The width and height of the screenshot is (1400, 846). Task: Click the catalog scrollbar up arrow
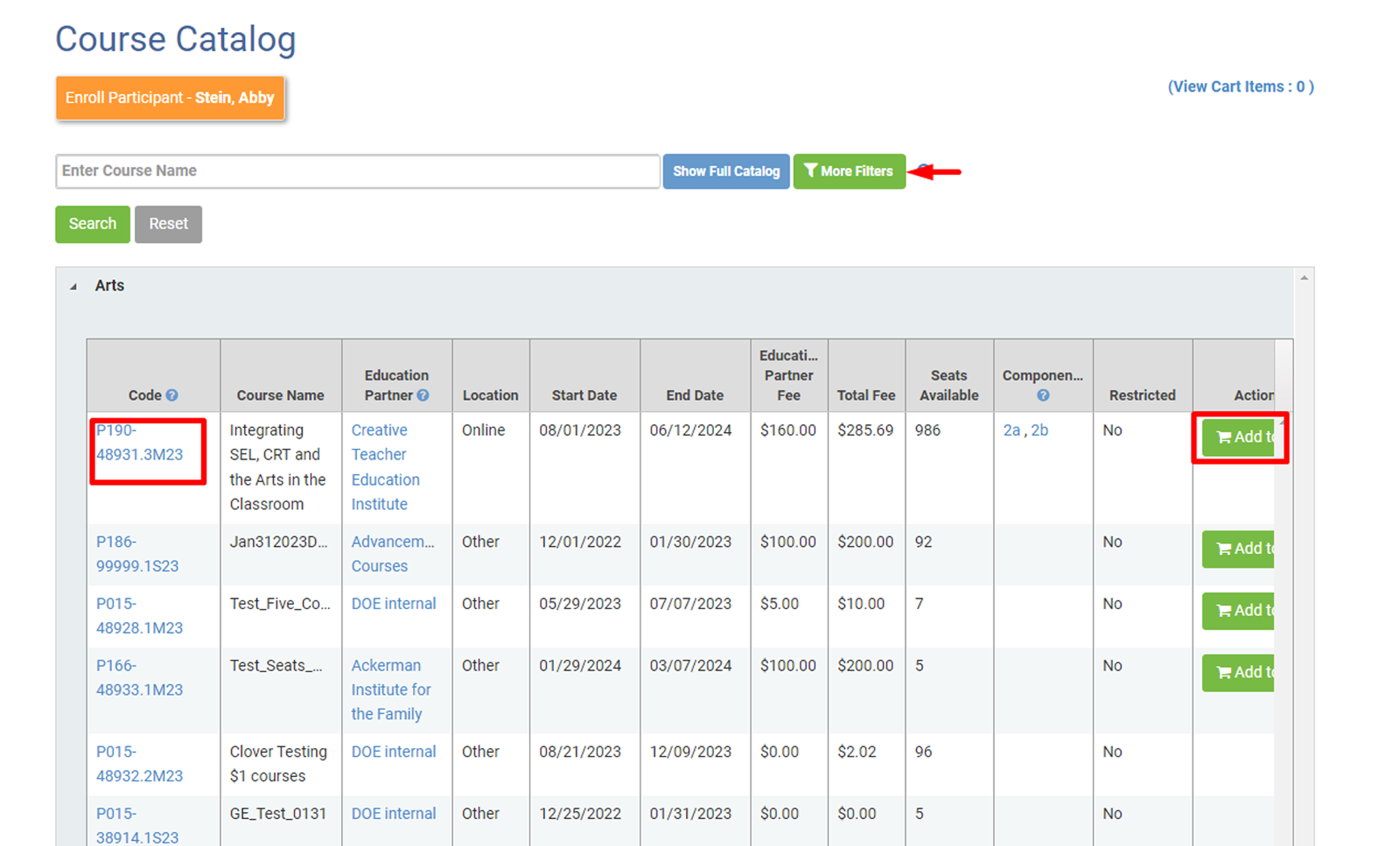(x=1304, y=278)
